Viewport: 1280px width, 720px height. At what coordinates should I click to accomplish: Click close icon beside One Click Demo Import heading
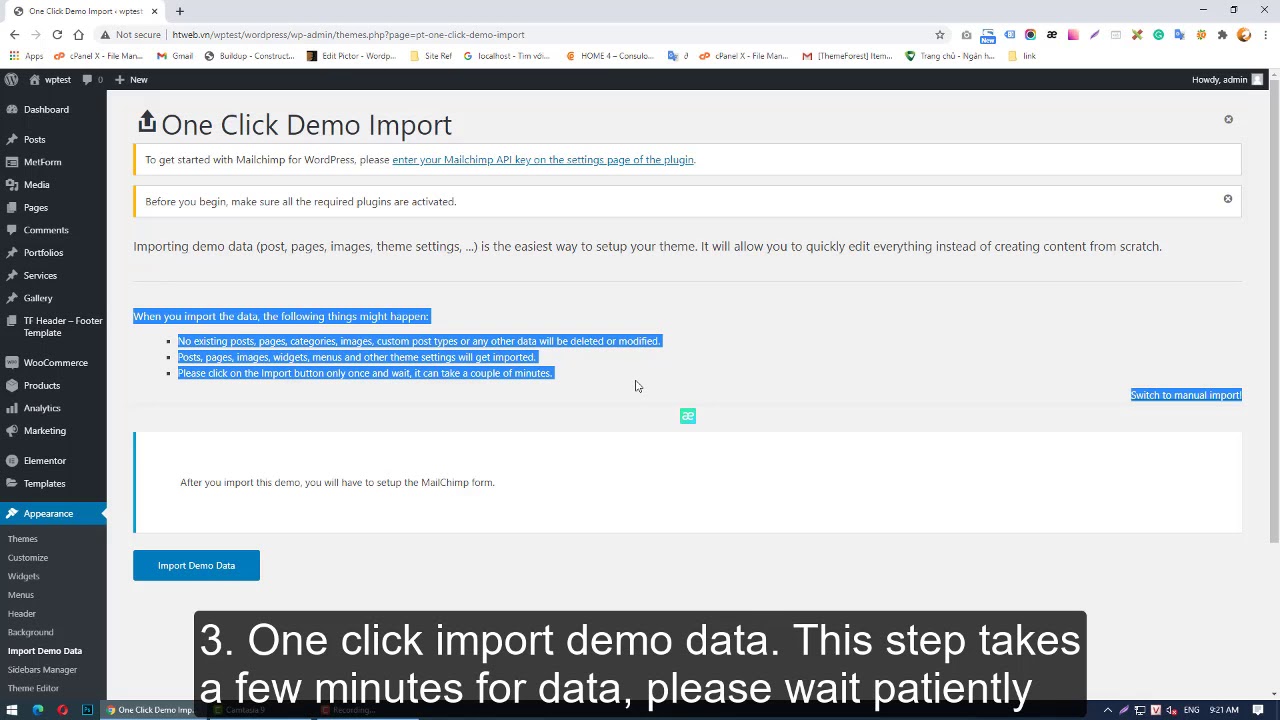(1229, 119)
